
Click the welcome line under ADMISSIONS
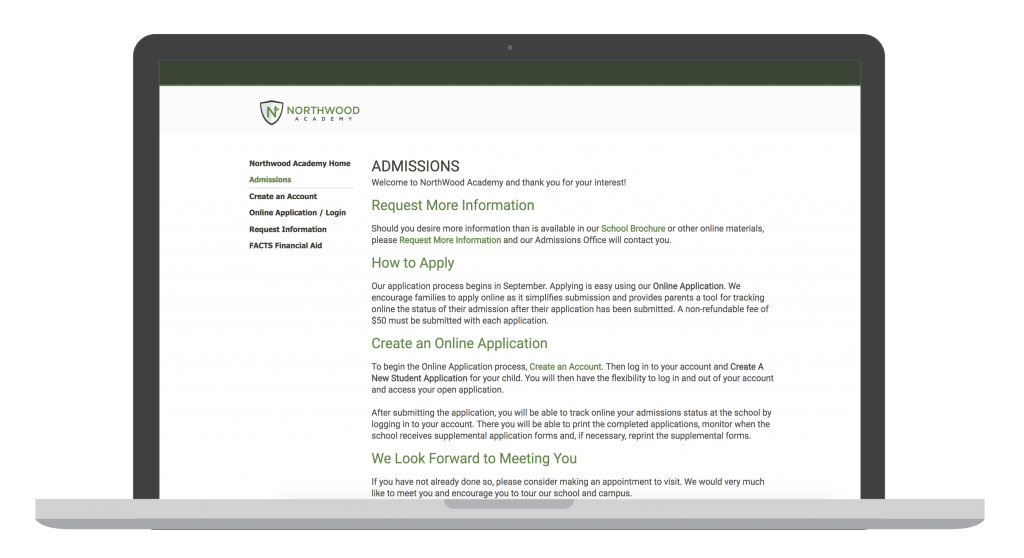[x=498, y=183]
